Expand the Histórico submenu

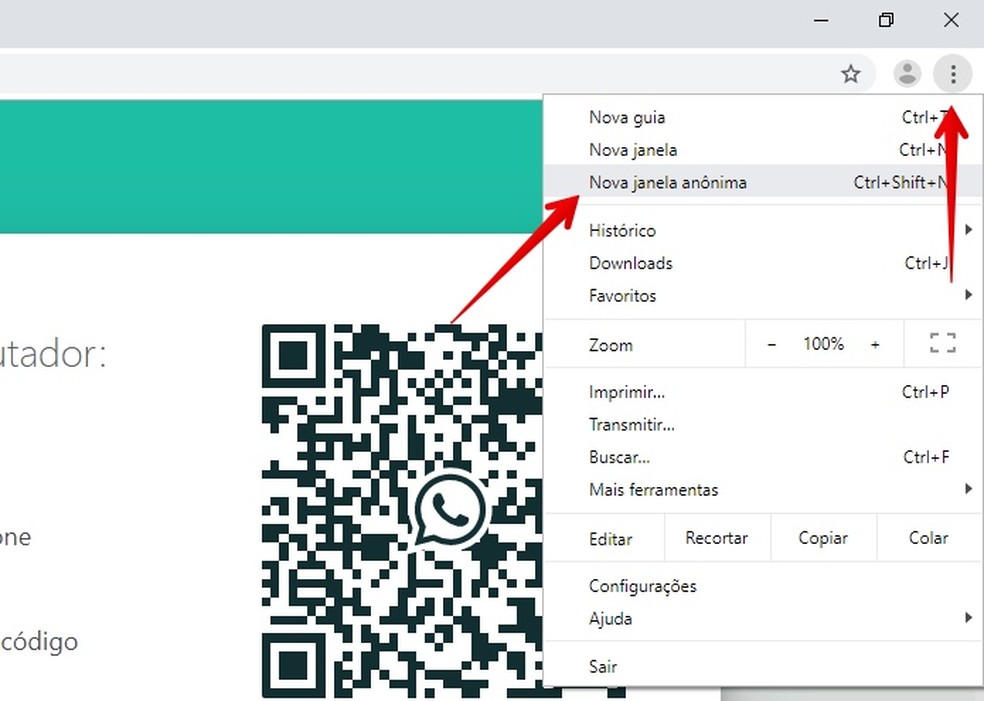[762, 230]
